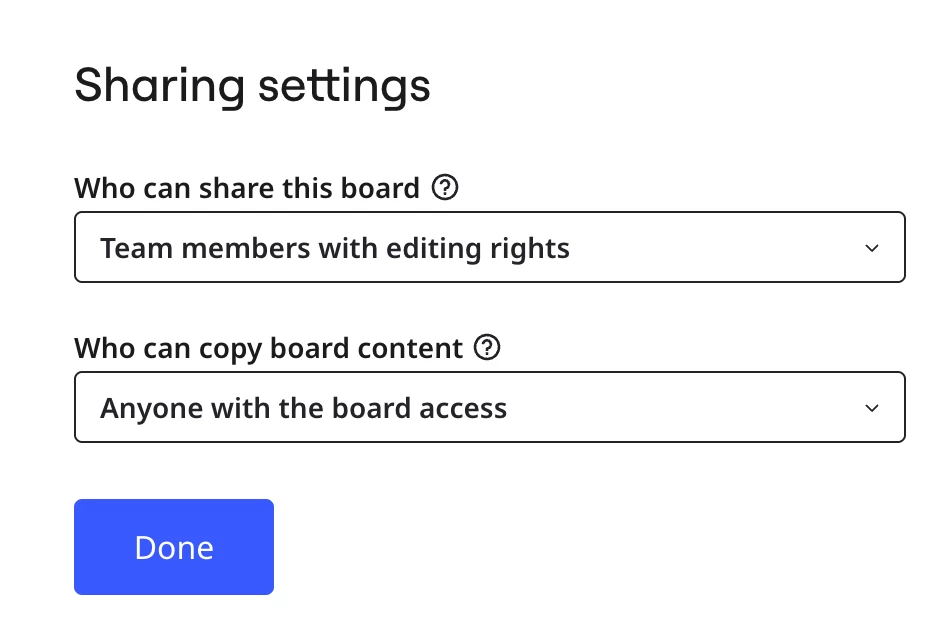Click the chevron arrow in the share-permission dropdown

[x=871, y=247]
